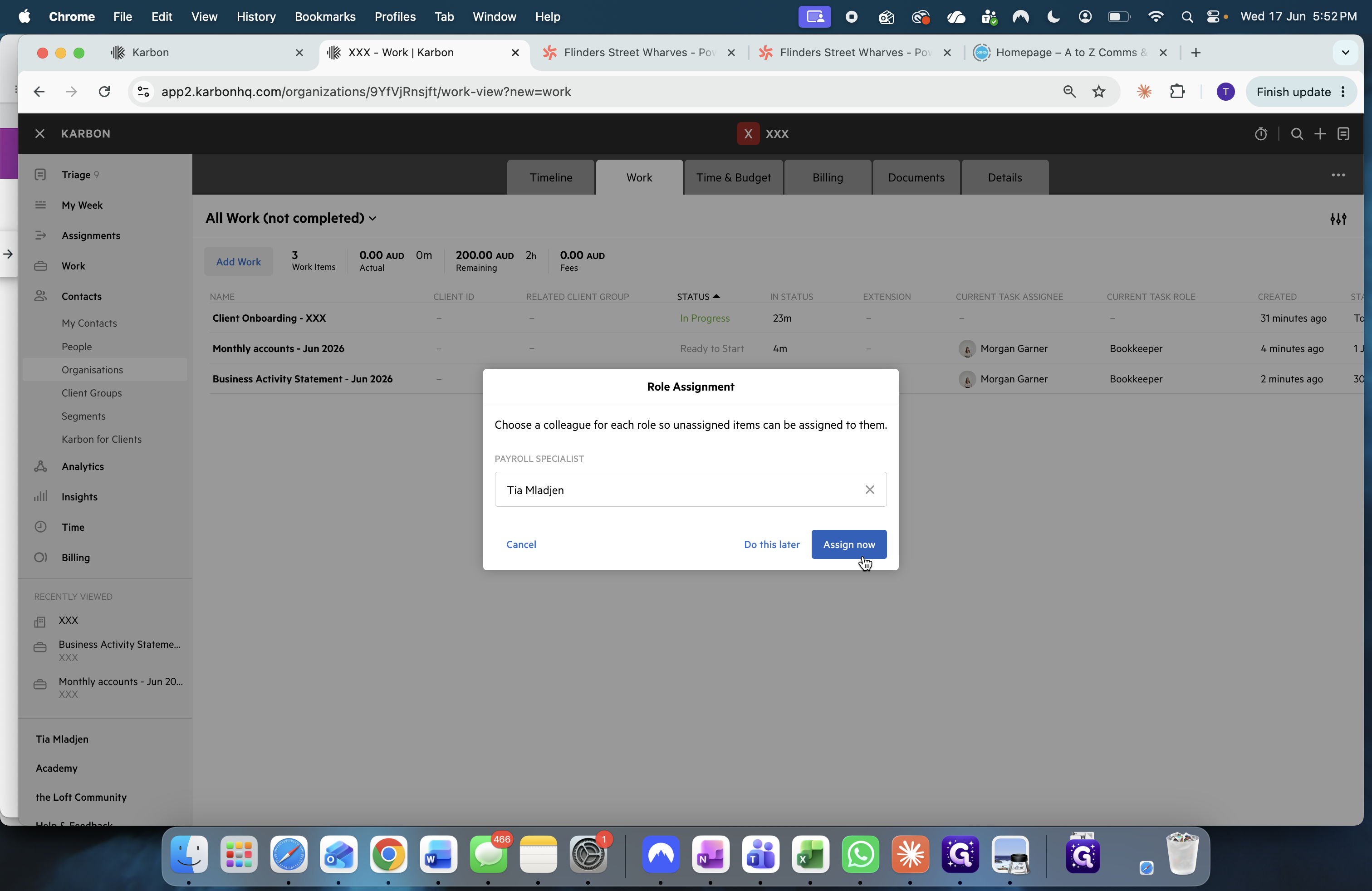
Task: Sort the work list by Status column
Action: [x=698, y=296]
